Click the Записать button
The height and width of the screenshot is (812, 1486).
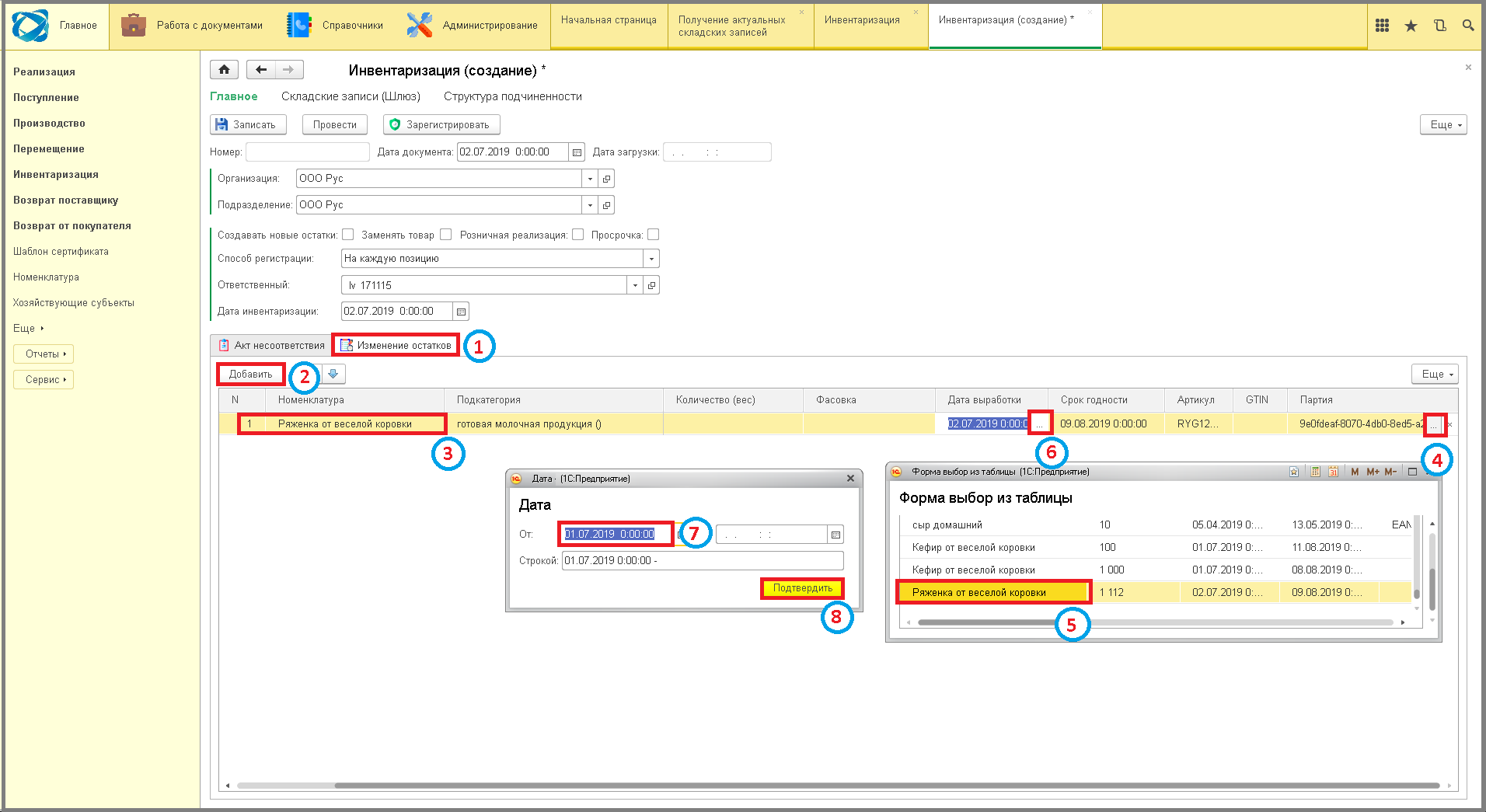[248, 124]
